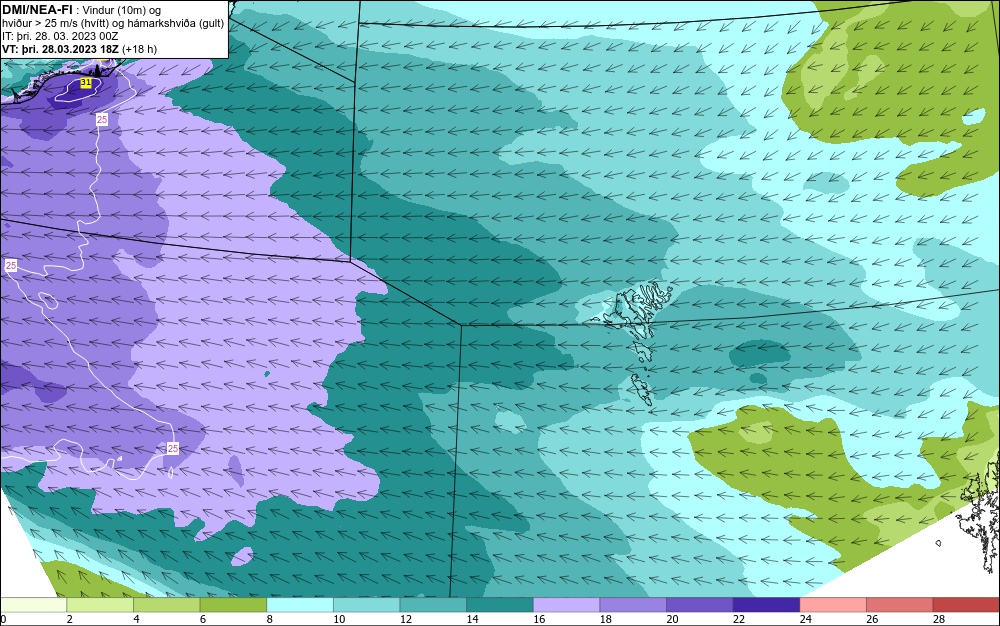Click the 24–26 m/s pink legend swatch
The width and height of the screenshot is (1000, 626).
[833, 605]
